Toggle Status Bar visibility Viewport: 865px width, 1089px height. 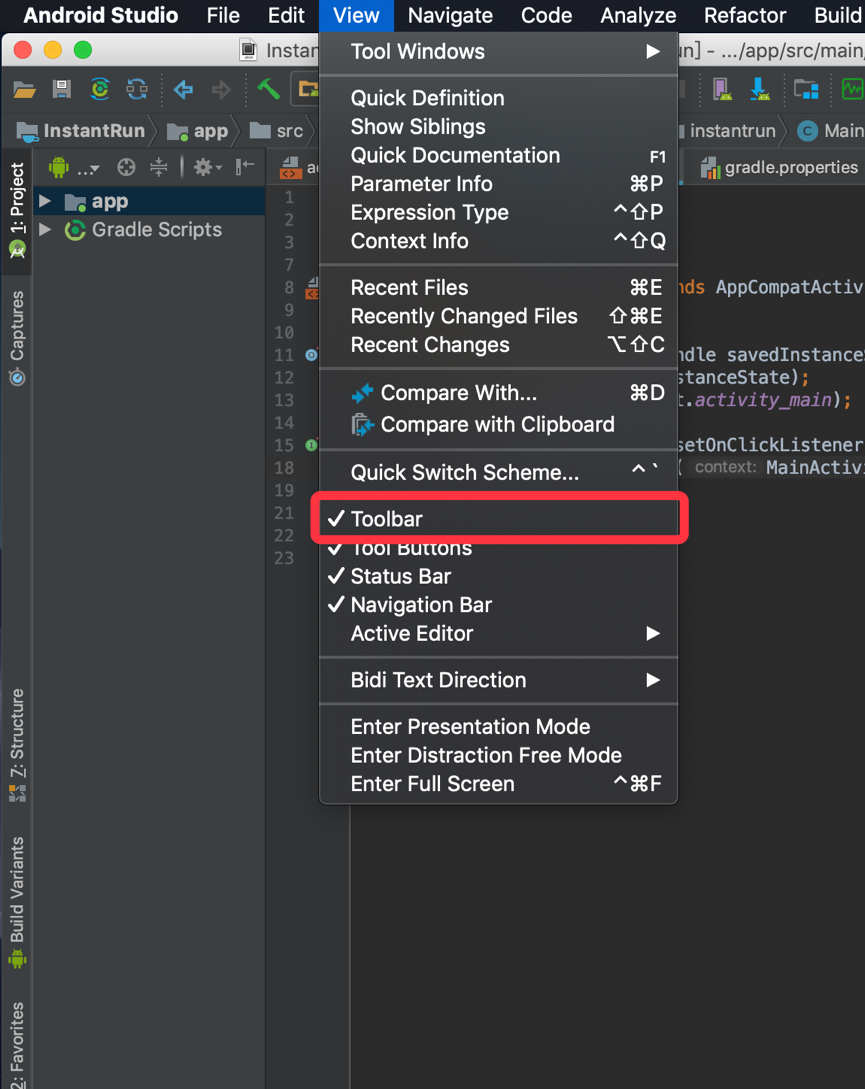(498, 576)
